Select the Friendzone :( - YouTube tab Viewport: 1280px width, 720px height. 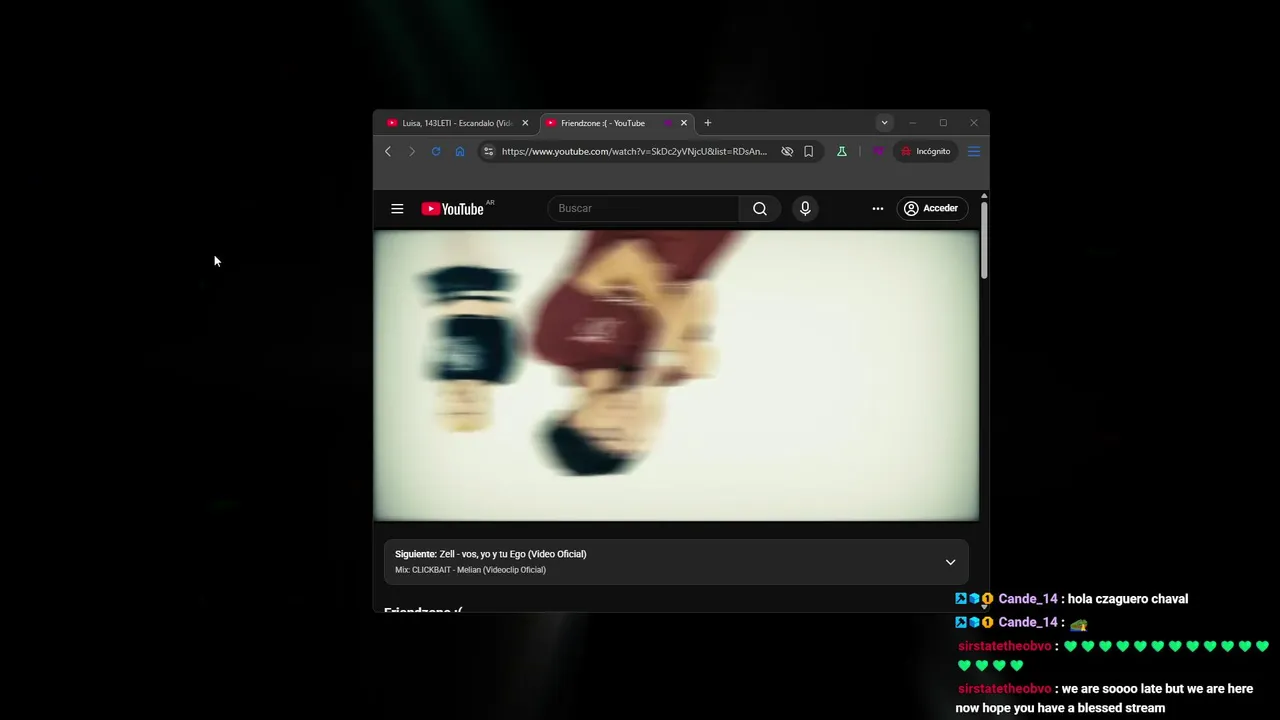[x=617, y=123]
